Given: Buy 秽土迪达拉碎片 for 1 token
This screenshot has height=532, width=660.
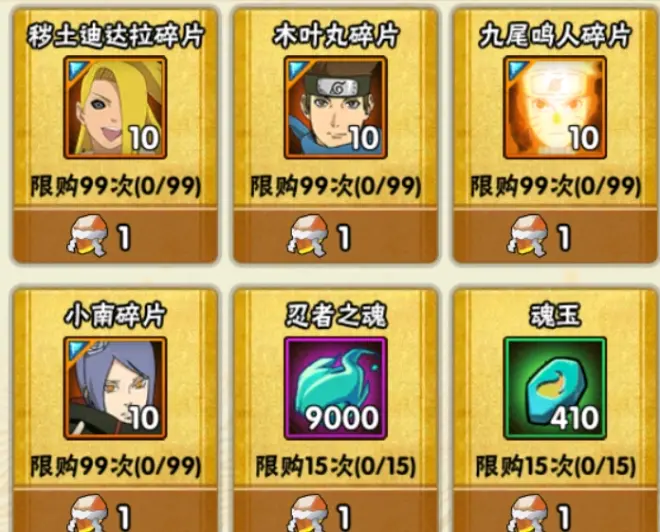Looking at the screenshot, I should point(115,236).
